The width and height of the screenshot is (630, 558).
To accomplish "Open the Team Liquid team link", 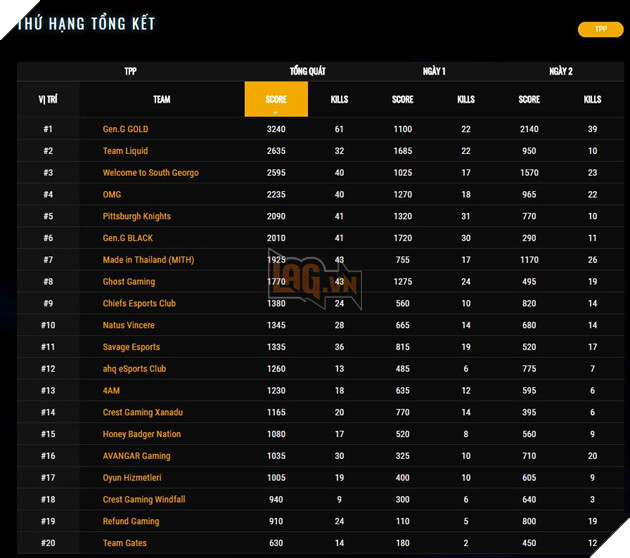I will 125,151.
